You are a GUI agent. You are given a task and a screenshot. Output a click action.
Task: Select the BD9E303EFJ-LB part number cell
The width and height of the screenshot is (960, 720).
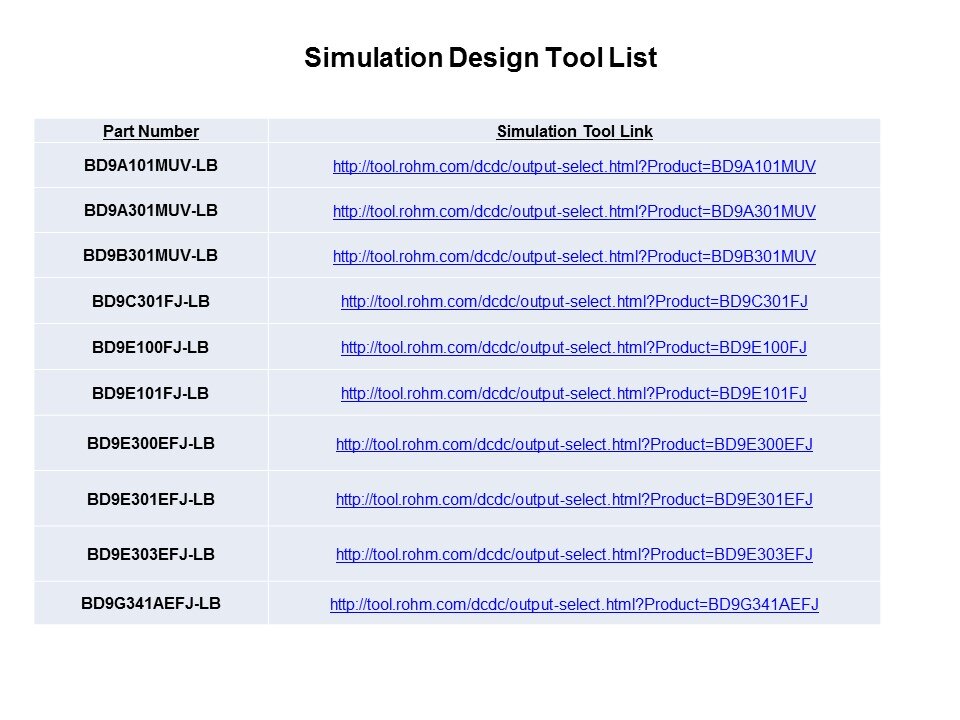pos(151,553)
